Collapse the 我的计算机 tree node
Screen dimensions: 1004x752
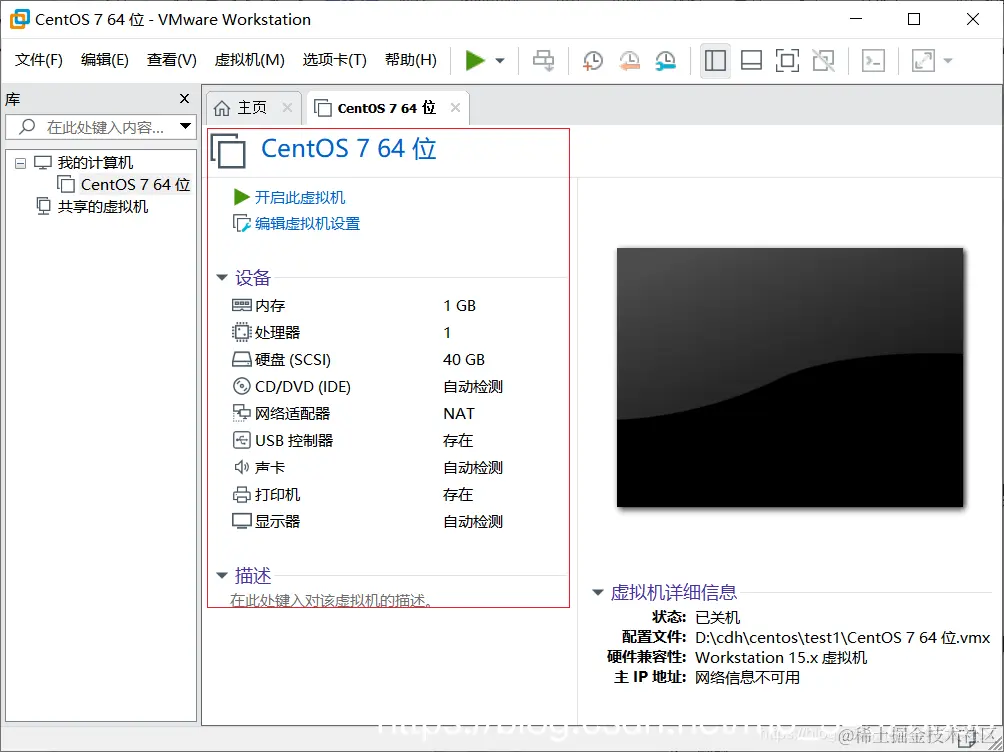pyautogui.click(x=20, y=163)
